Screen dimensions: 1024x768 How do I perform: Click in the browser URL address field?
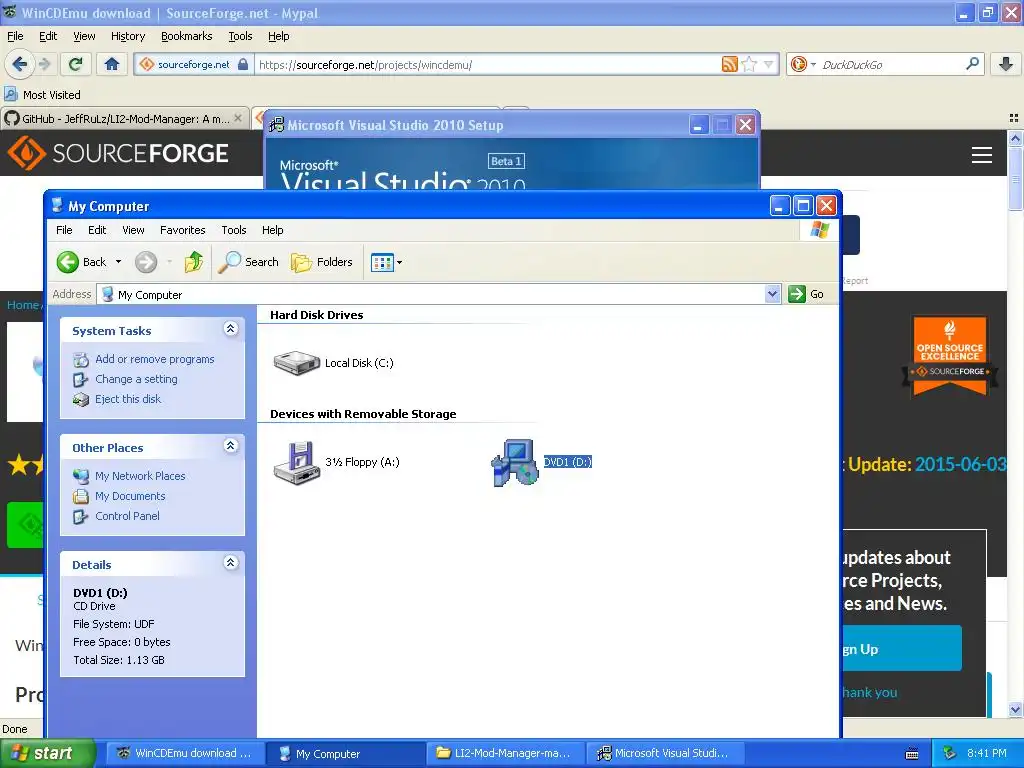(x=487, y=64)
